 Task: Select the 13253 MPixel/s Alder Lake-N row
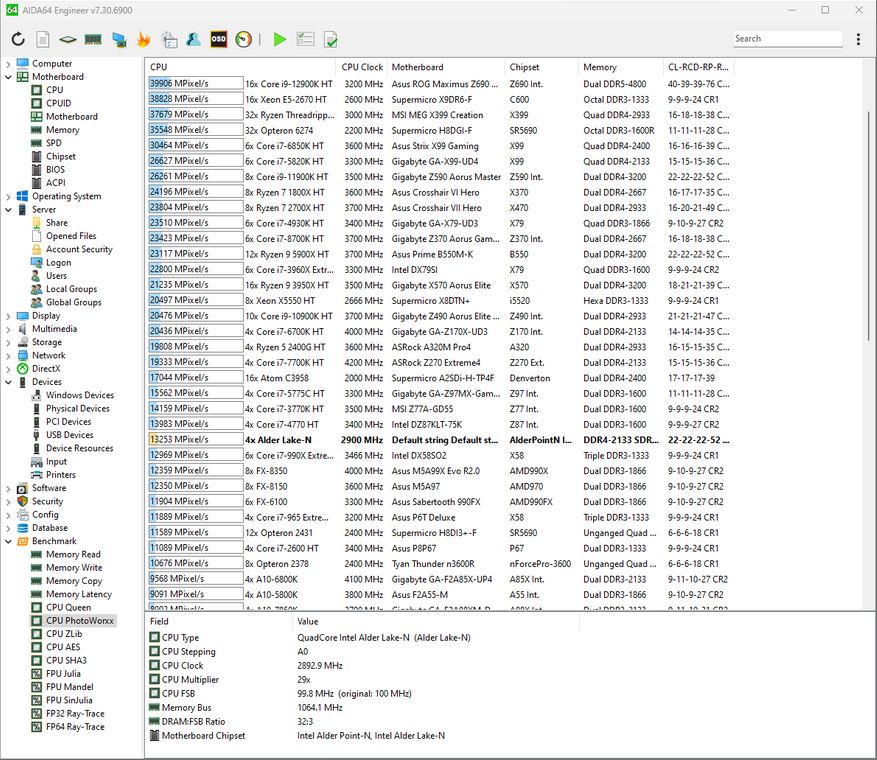click(440, 440)
